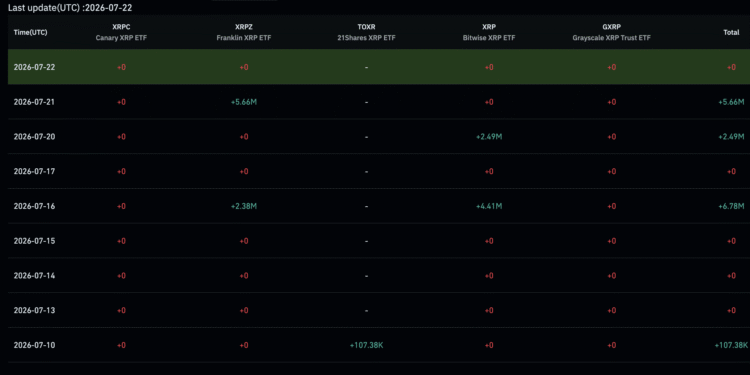Click the +2.49M Bitwise value on 2026-07-20
This screenshot has height=375, width=750.
coord(489,137)
